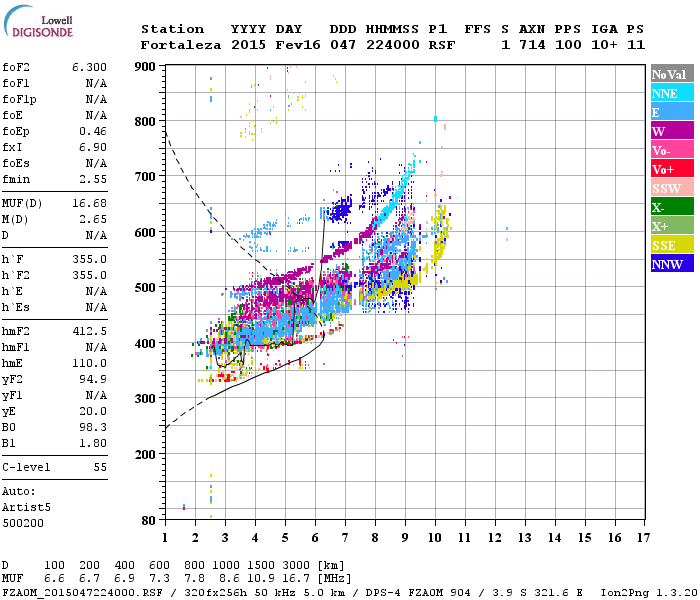Select the NNE cyan legend swatch

click(x=672, y=93)
